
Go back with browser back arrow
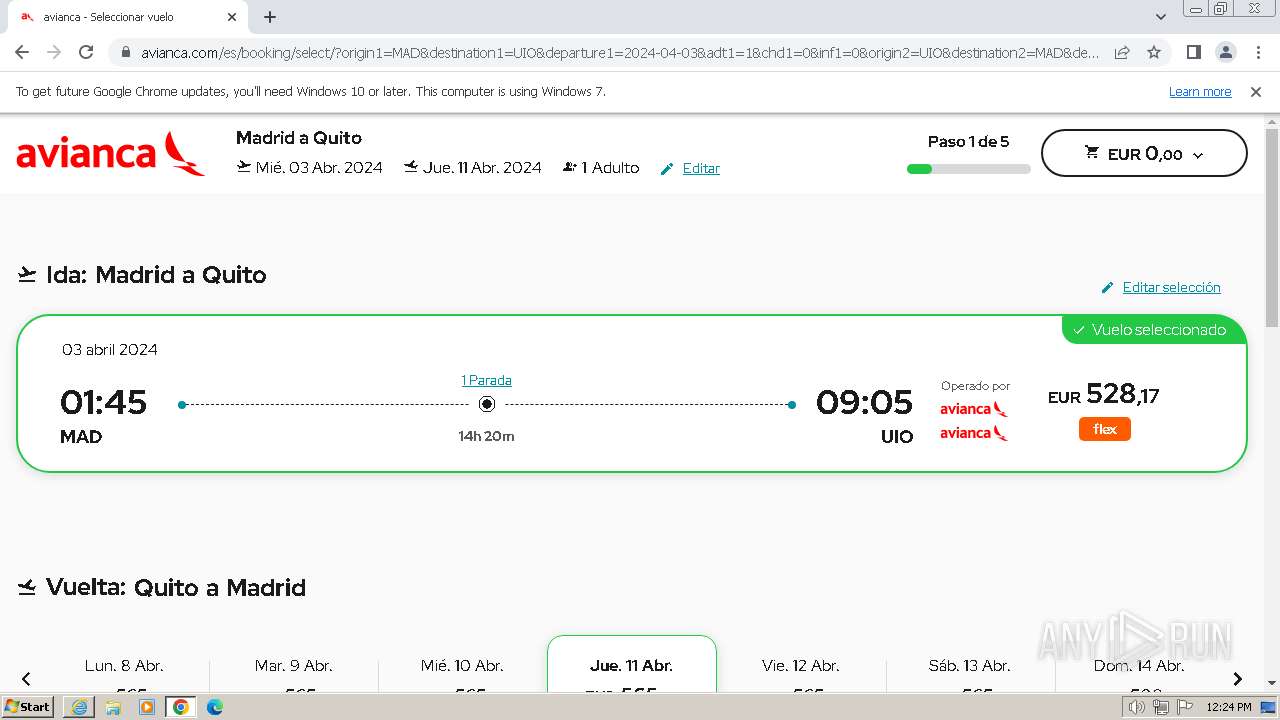22,52
